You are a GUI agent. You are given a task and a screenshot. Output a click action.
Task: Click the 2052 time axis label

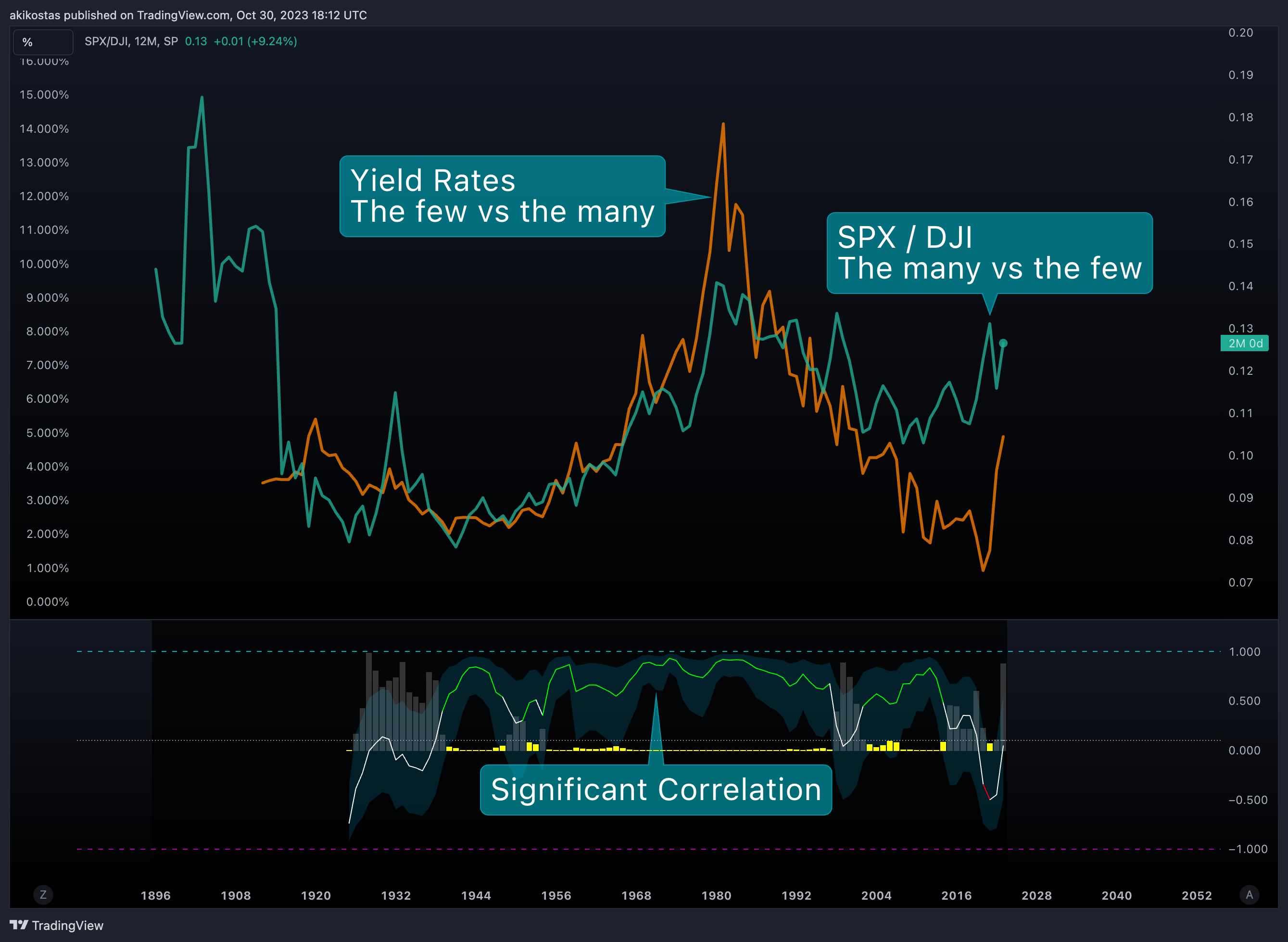1197,895
